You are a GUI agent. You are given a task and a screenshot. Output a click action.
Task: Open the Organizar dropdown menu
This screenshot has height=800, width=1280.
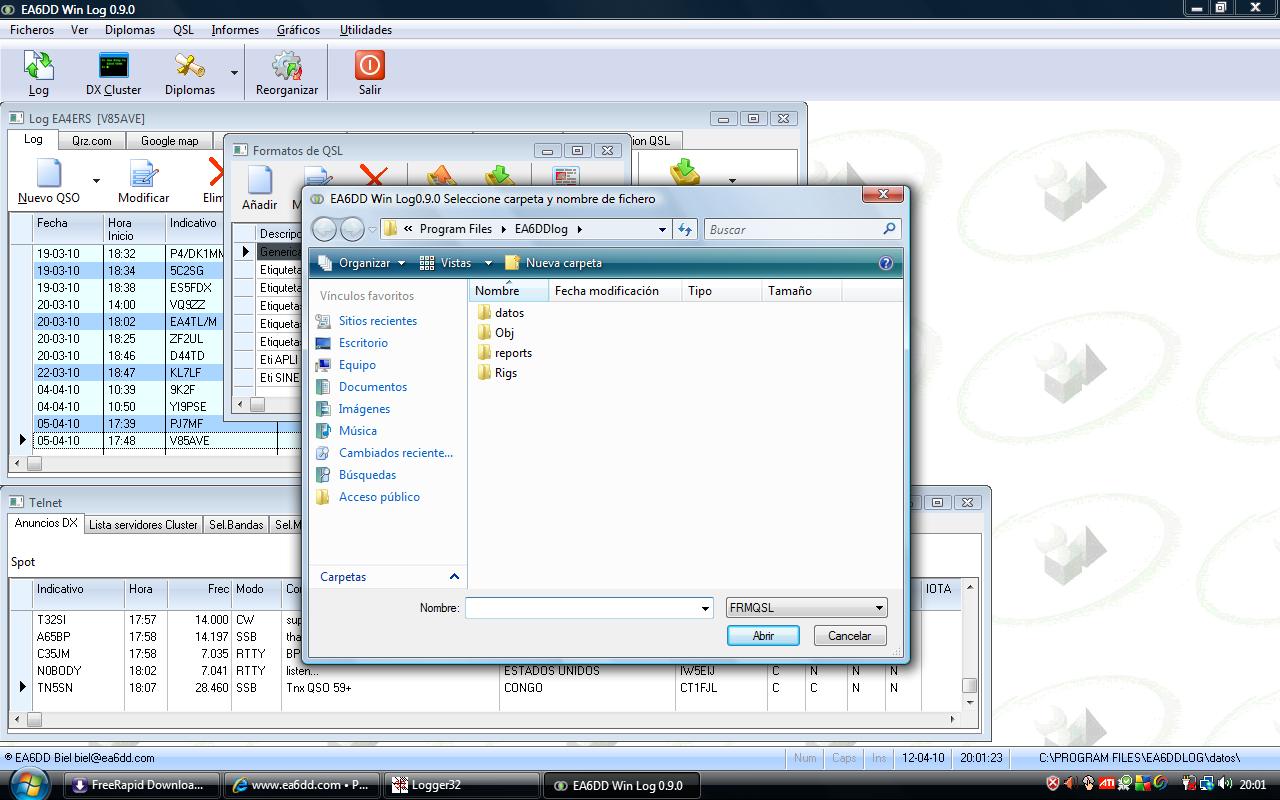362,263
